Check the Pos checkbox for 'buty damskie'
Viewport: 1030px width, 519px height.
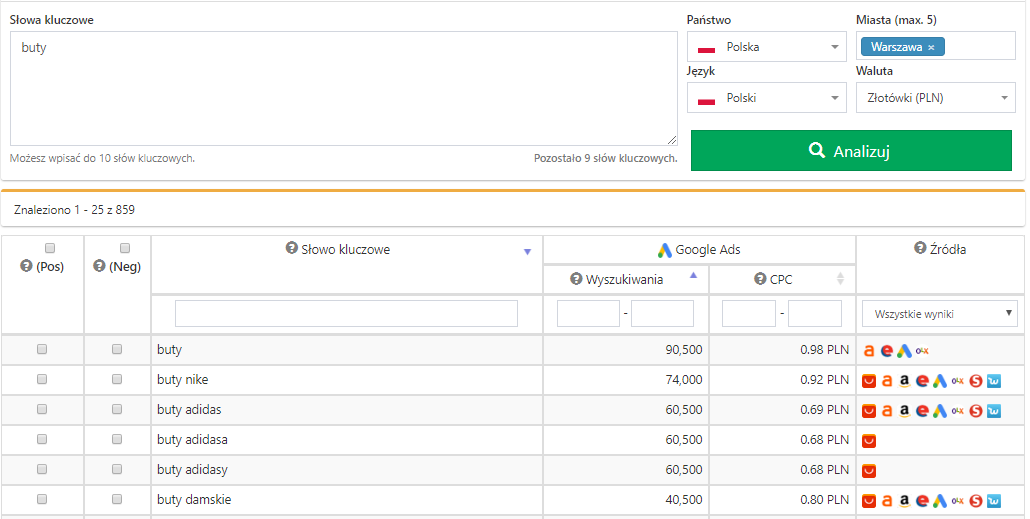42,499
